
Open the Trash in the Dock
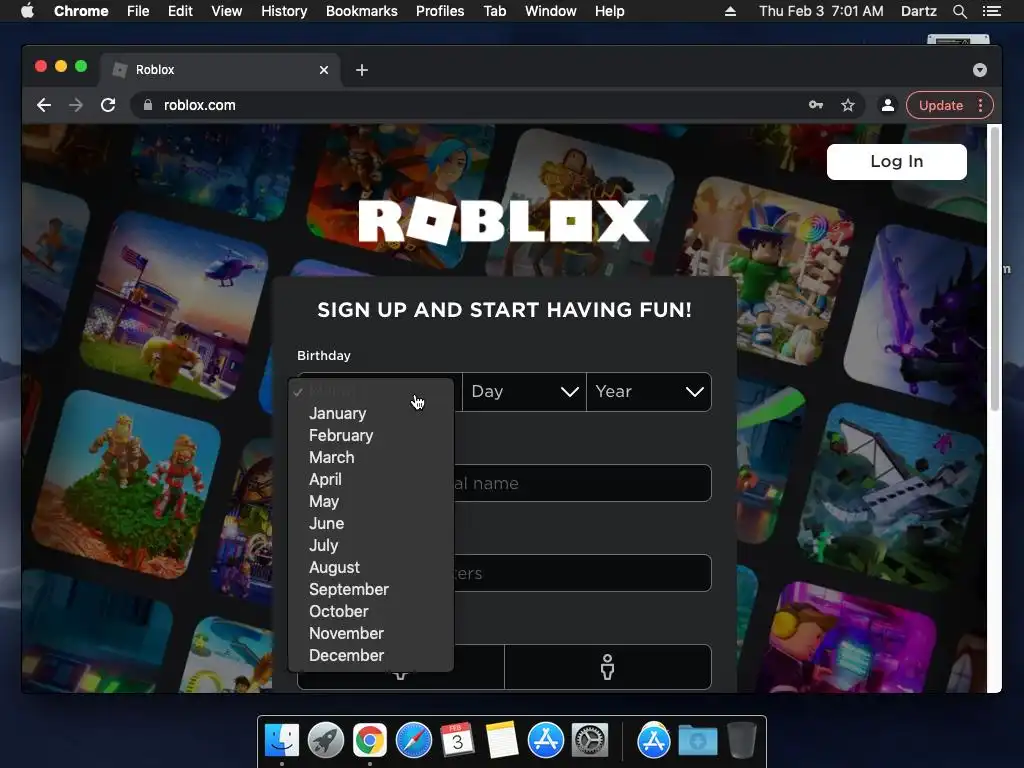[x=742, y=741]
